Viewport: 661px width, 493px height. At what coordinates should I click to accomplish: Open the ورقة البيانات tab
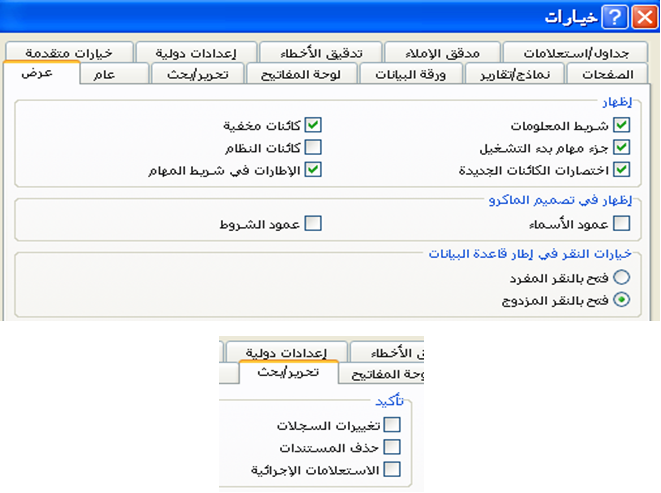click(x=410, y=75)
